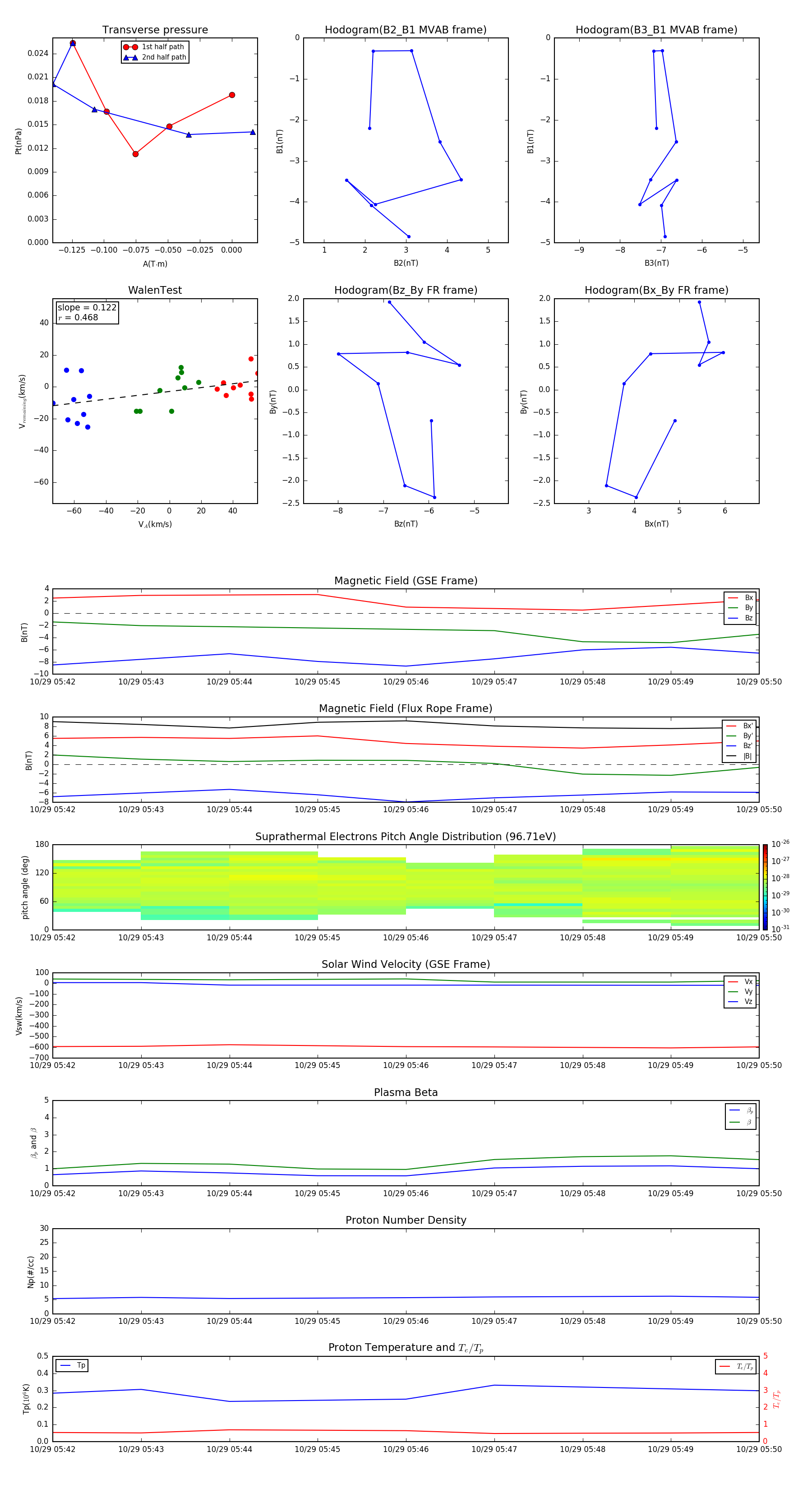Click the Proton Number Density title
The height and width of the screenshot is (1489, 812).
406,1220
